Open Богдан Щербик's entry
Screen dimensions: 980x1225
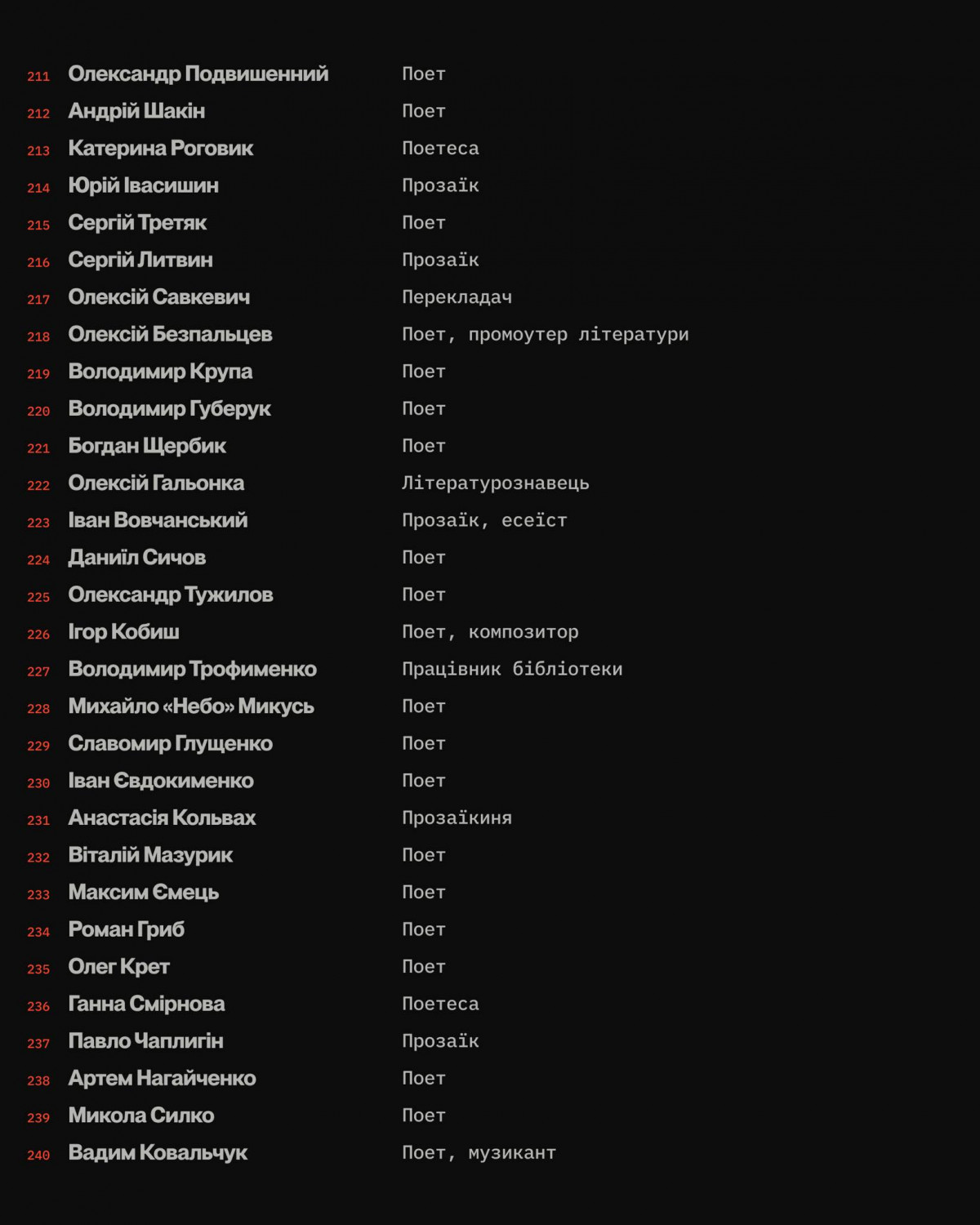147,446
